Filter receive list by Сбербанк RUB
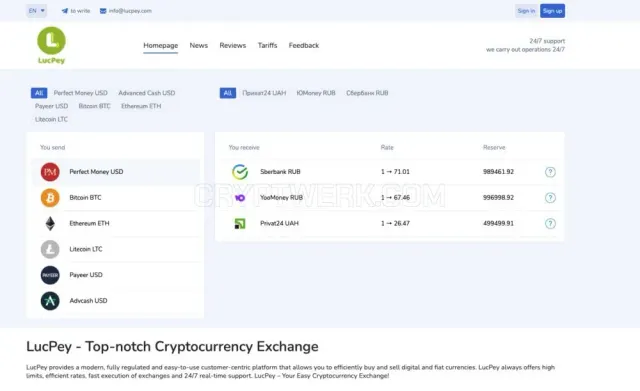 click(x=367, y=93)
